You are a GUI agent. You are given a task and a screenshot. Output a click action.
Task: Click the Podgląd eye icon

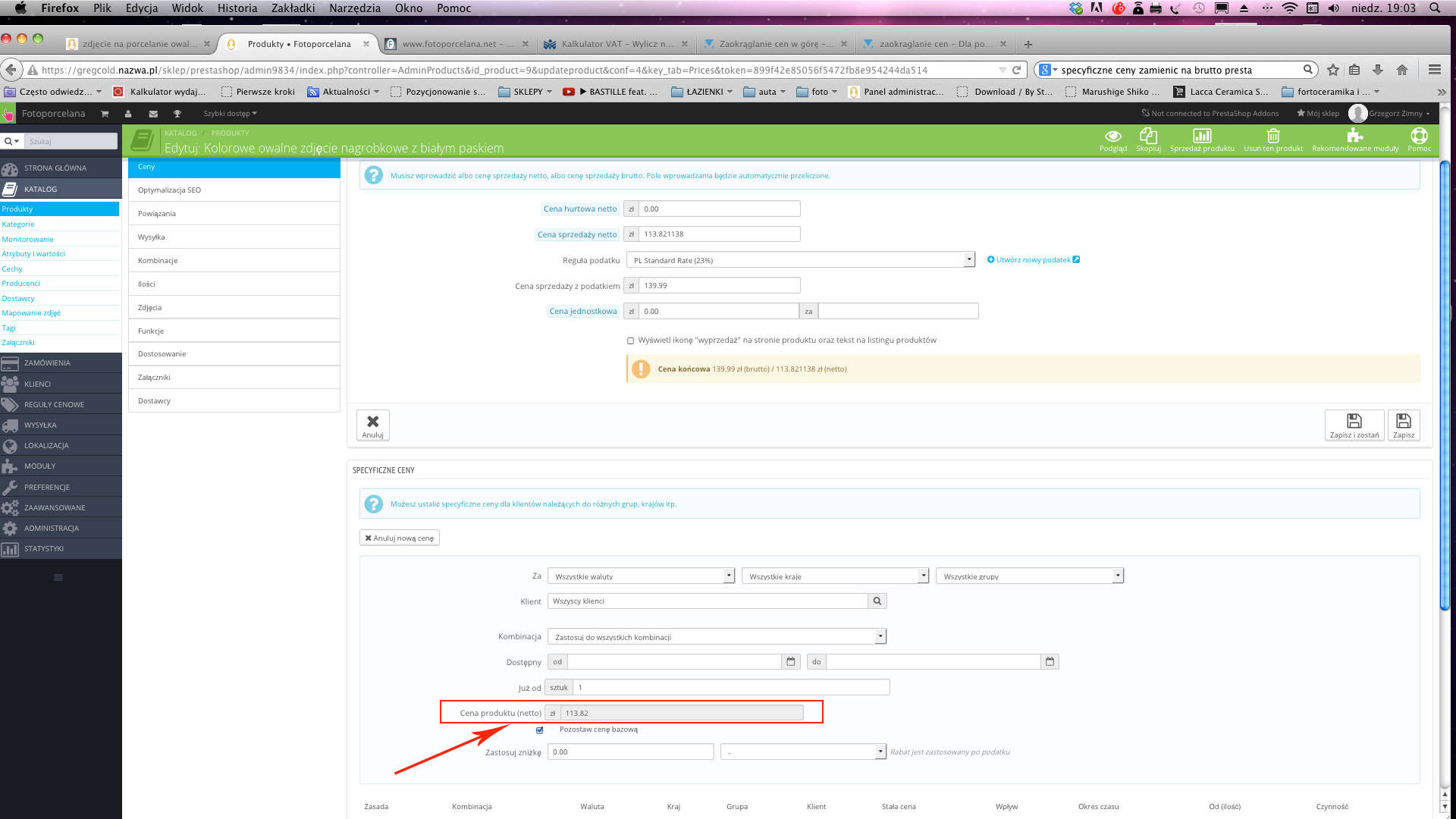pyautogui.click(x=1112, y=137)
